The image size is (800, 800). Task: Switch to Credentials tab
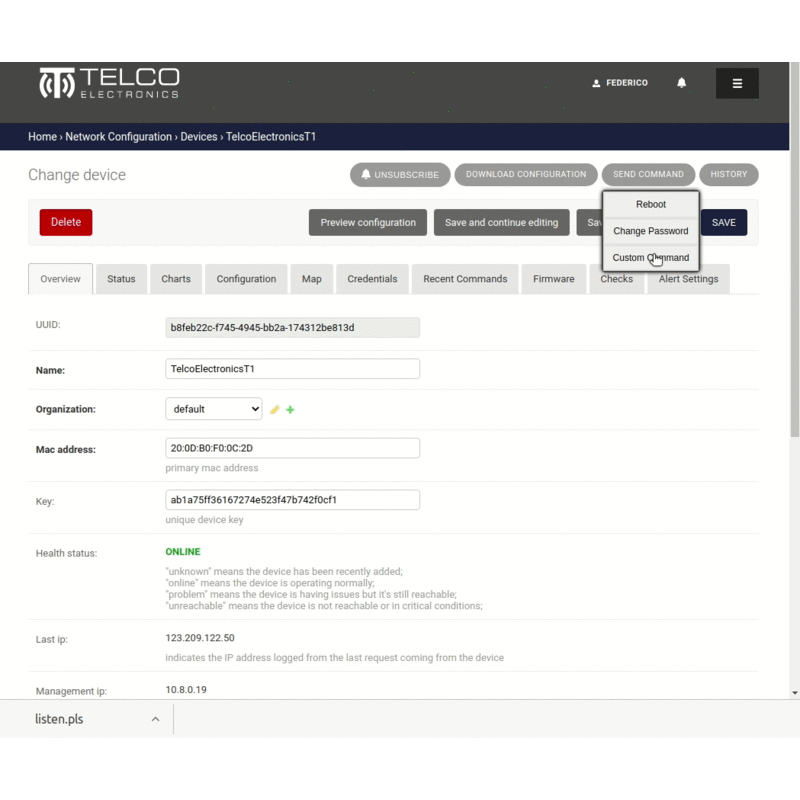[x=372, y=279]
